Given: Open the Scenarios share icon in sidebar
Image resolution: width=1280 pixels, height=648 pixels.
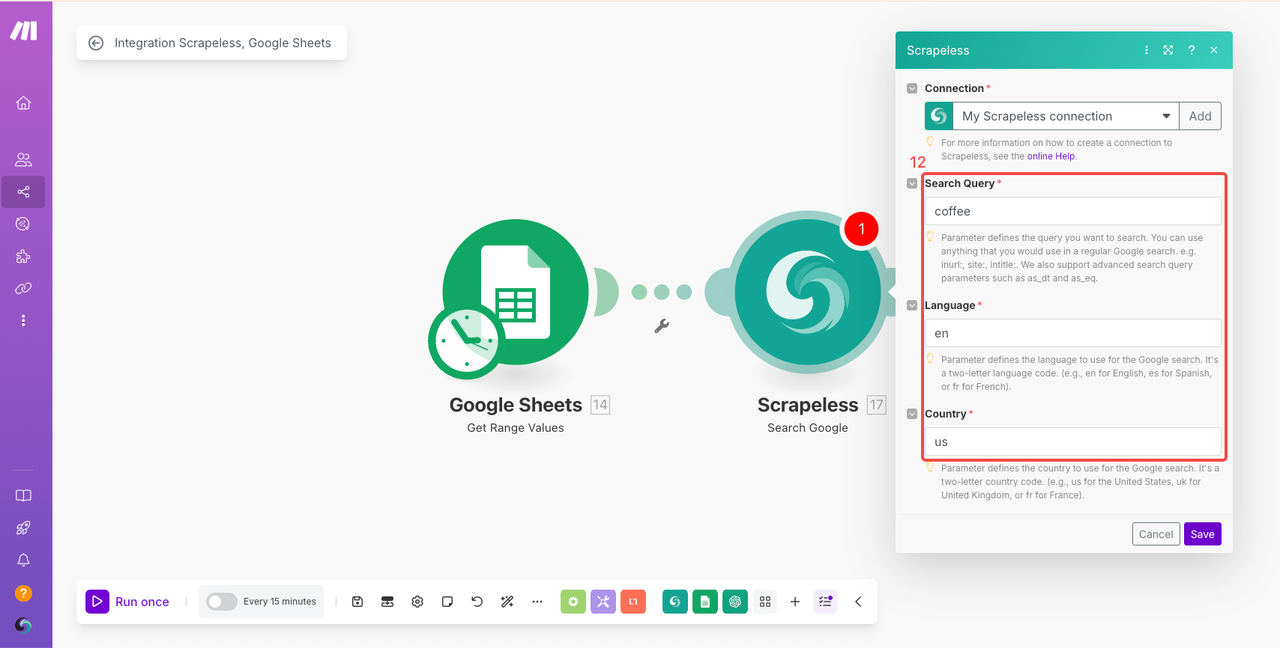Looking at the screenshot, I should click(x=24, y=192).
